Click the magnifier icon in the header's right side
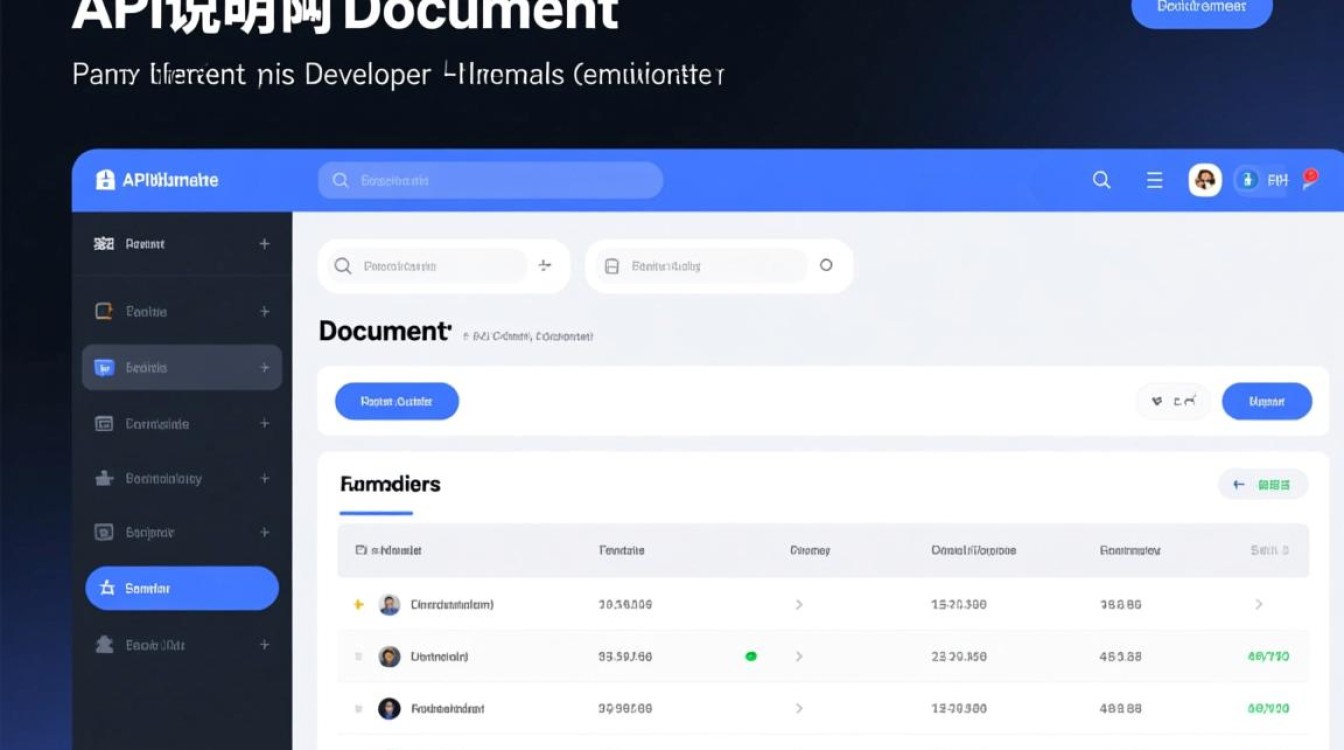Viewport: 1344px width, 750px height. tap(1101, 180)
